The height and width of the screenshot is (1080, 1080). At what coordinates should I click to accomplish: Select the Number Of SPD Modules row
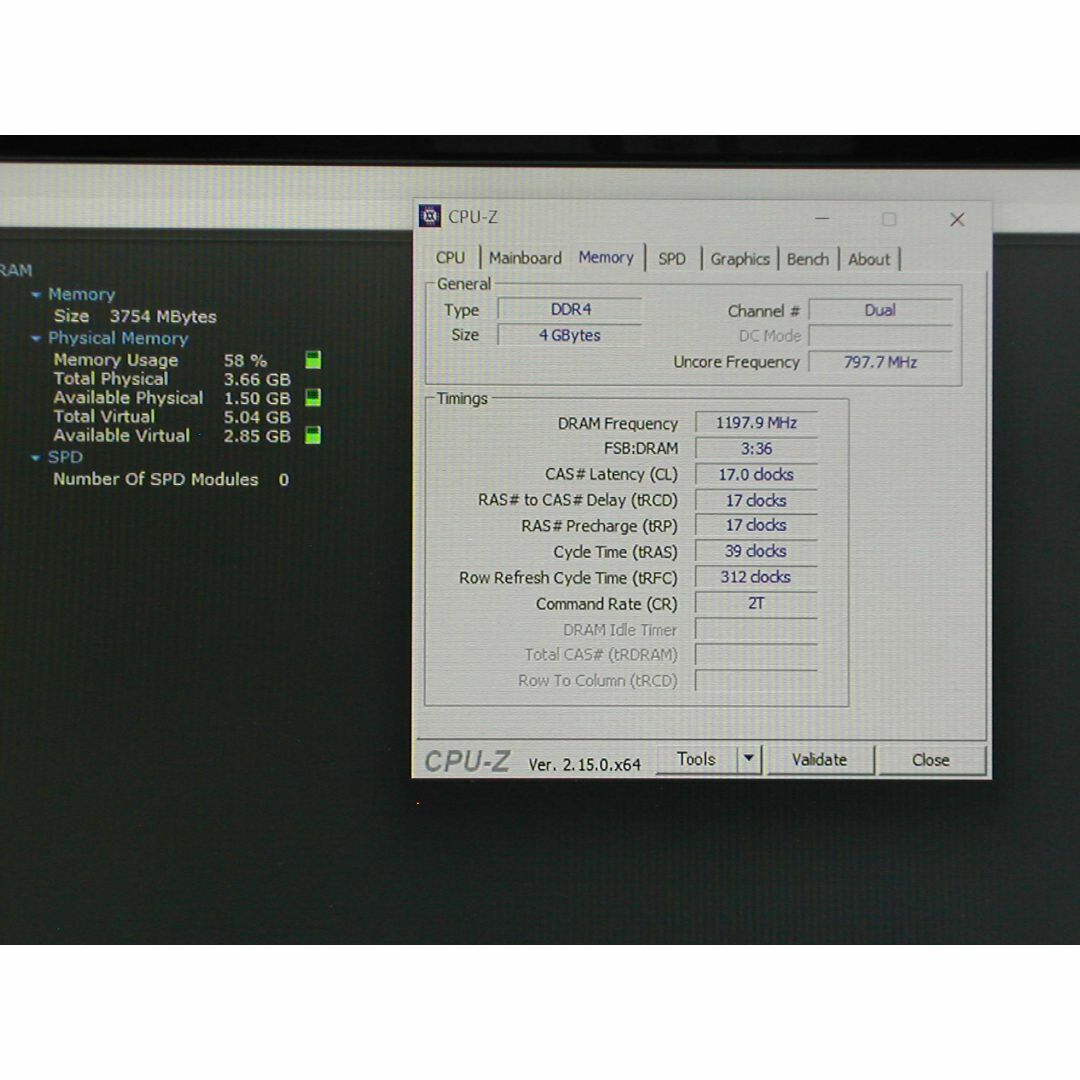[x=172, y=479]
